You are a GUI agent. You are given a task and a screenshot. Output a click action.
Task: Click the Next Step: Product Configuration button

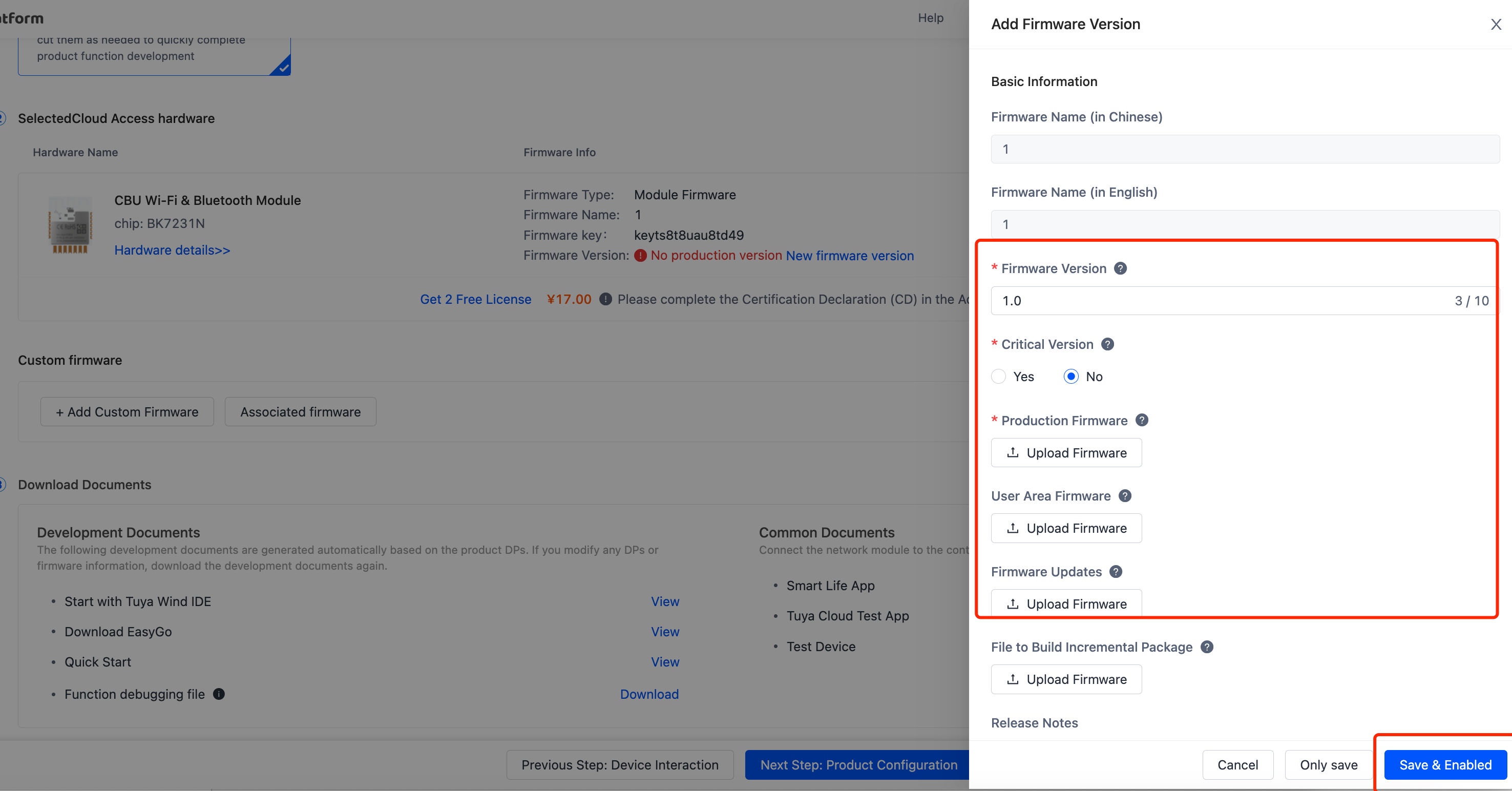(859, 765)
